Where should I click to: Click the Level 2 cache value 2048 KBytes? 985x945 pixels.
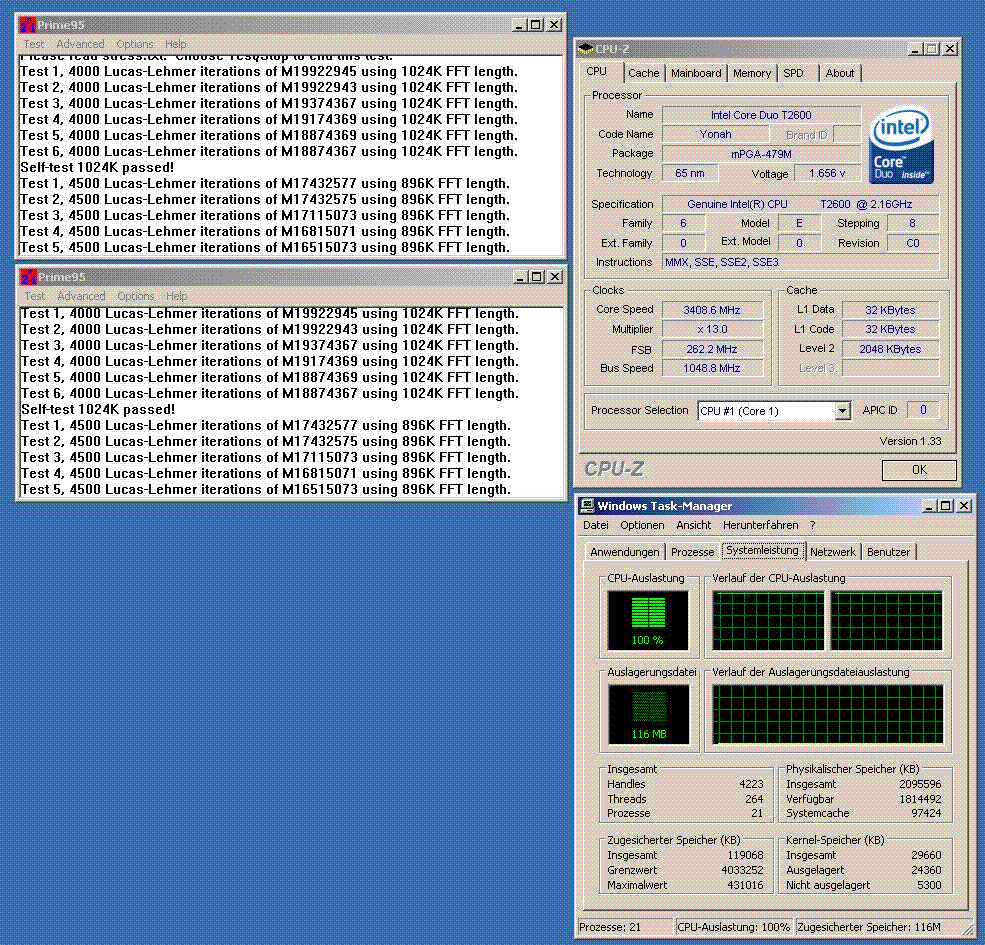[890, 349]
